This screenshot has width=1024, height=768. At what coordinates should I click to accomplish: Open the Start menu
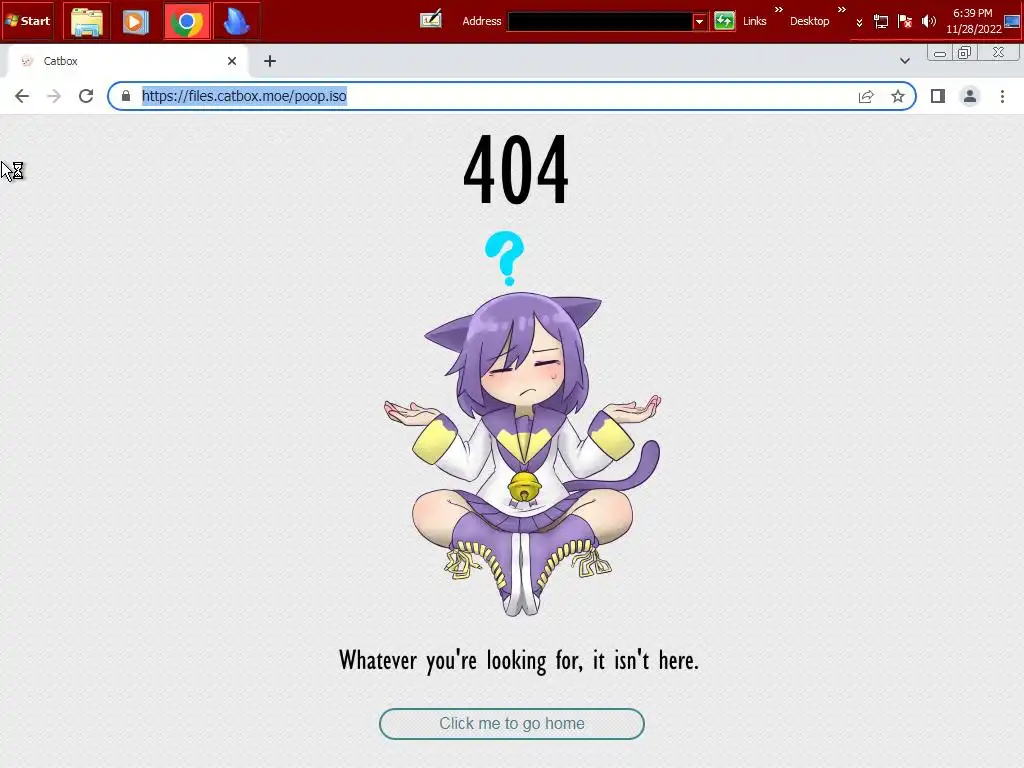point(27,21)
